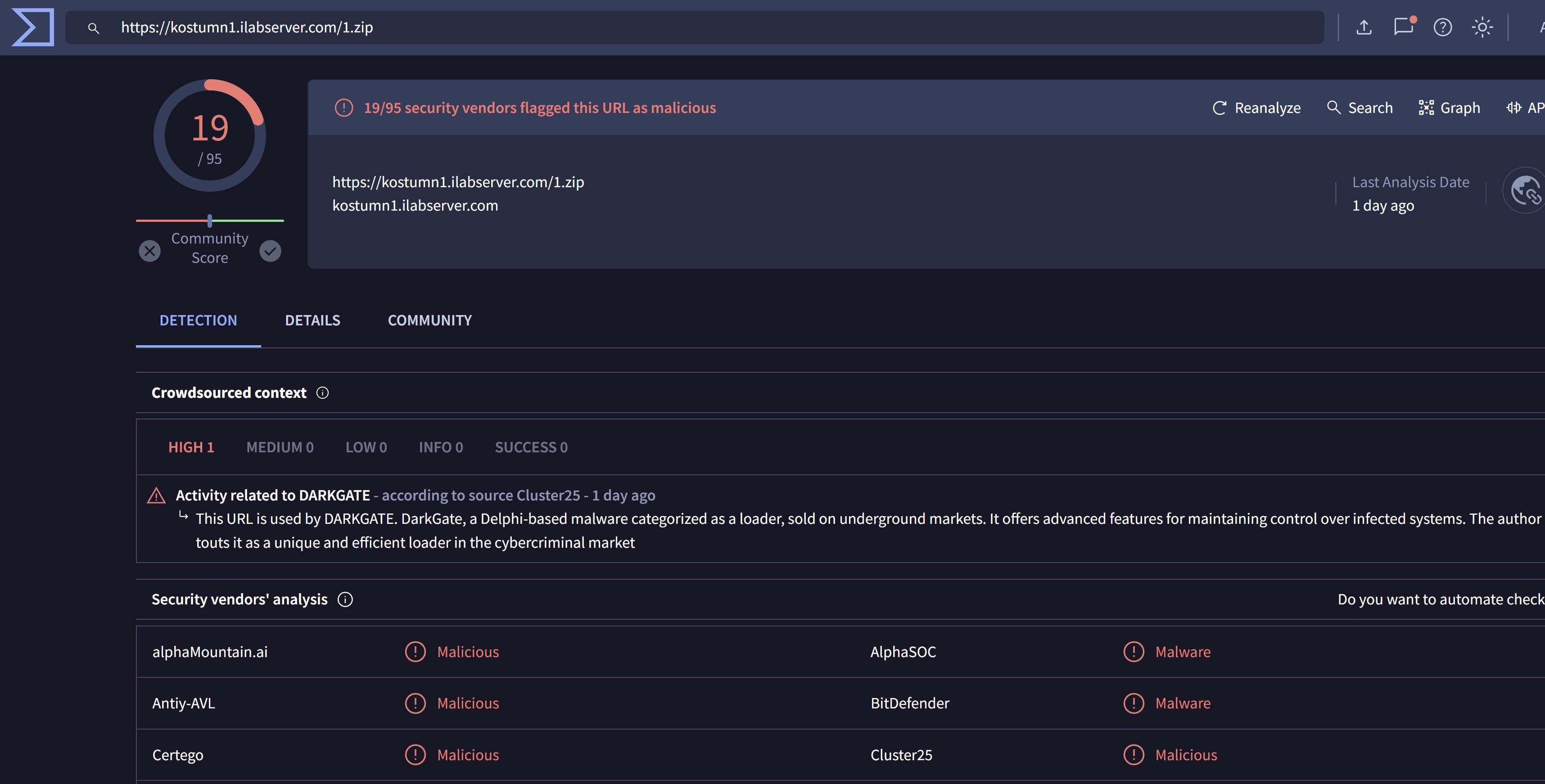Click the '1 day ago' analysis date value
This screenshot has height=784, width=1545.
[1383, 206]
